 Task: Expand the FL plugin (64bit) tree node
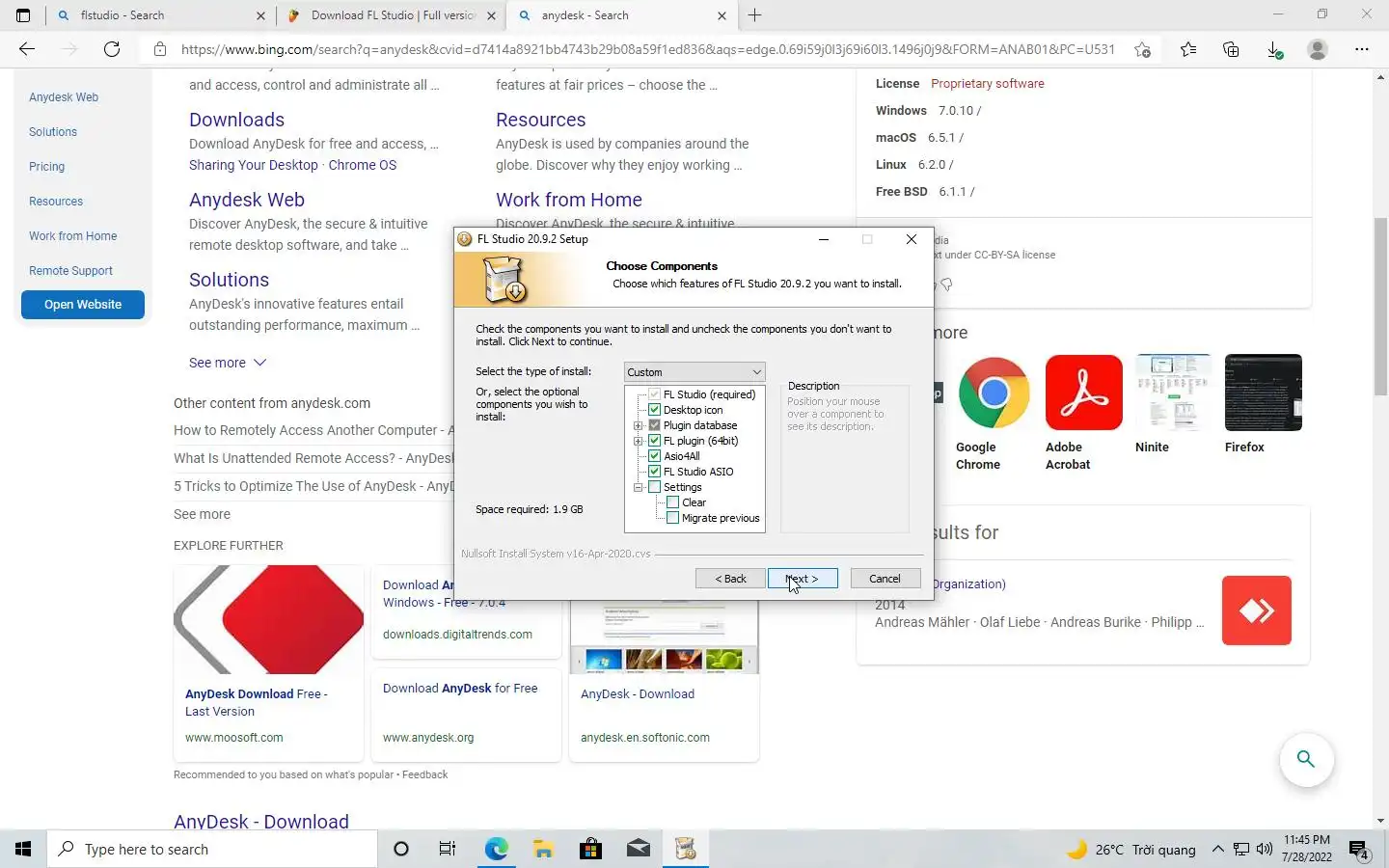pos(638,441)
